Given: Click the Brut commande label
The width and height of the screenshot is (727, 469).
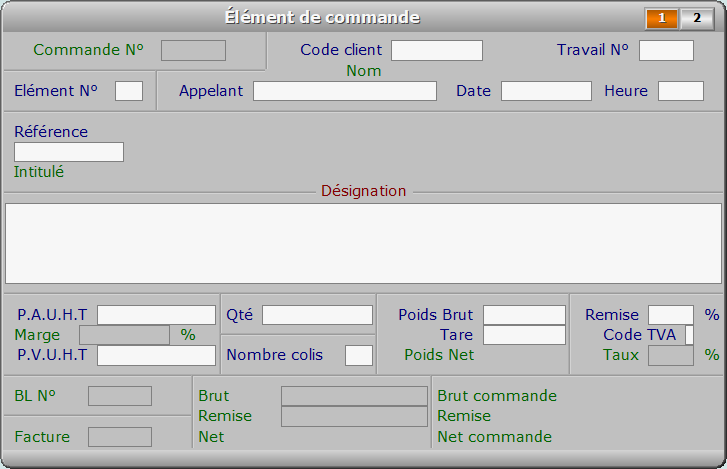Looking at the screenshot, I should click(x=497, y=396).
